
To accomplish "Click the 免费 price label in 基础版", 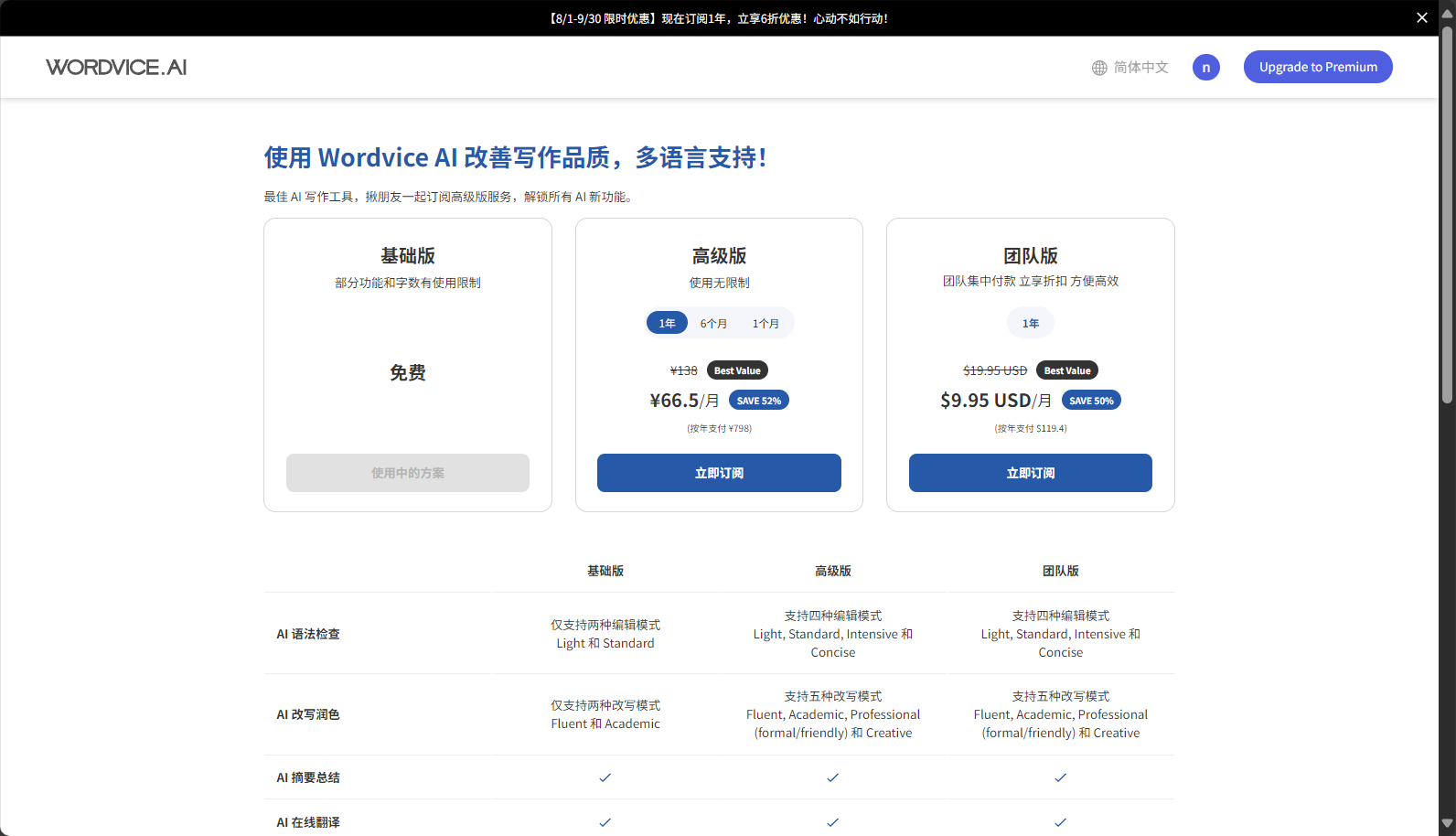I will (408, 372).
